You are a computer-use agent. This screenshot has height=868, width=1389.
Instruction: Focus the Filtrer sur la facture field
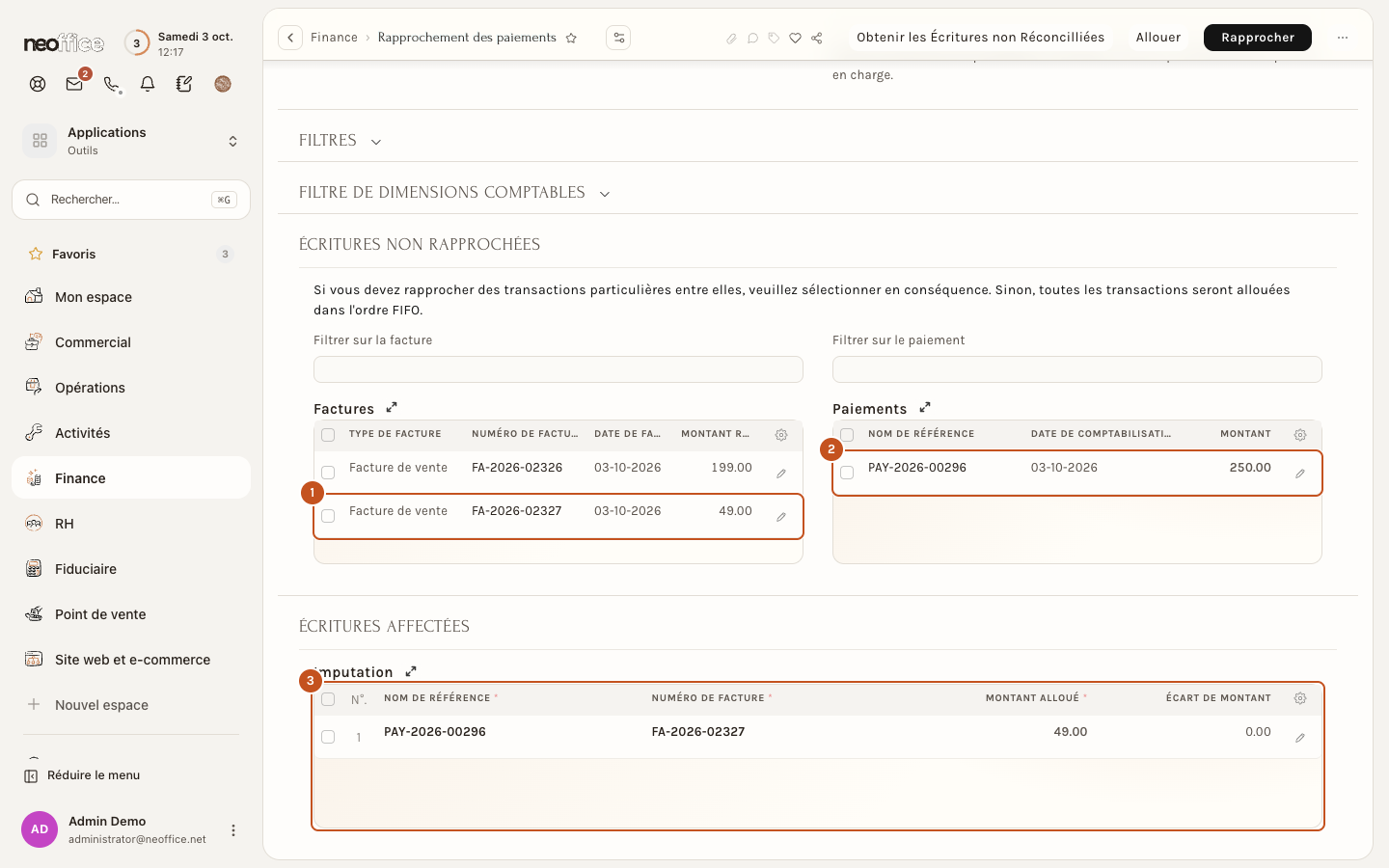(x=558, y=369)
